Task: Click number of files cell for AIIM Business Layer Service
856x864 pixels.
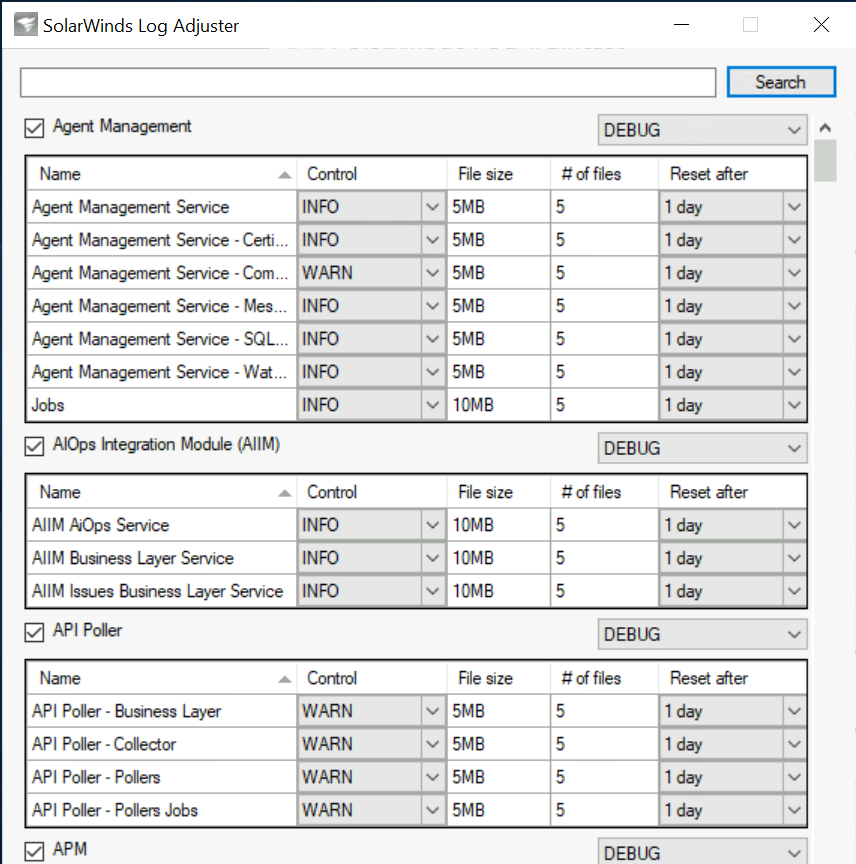Action: [x=604, y=558]
